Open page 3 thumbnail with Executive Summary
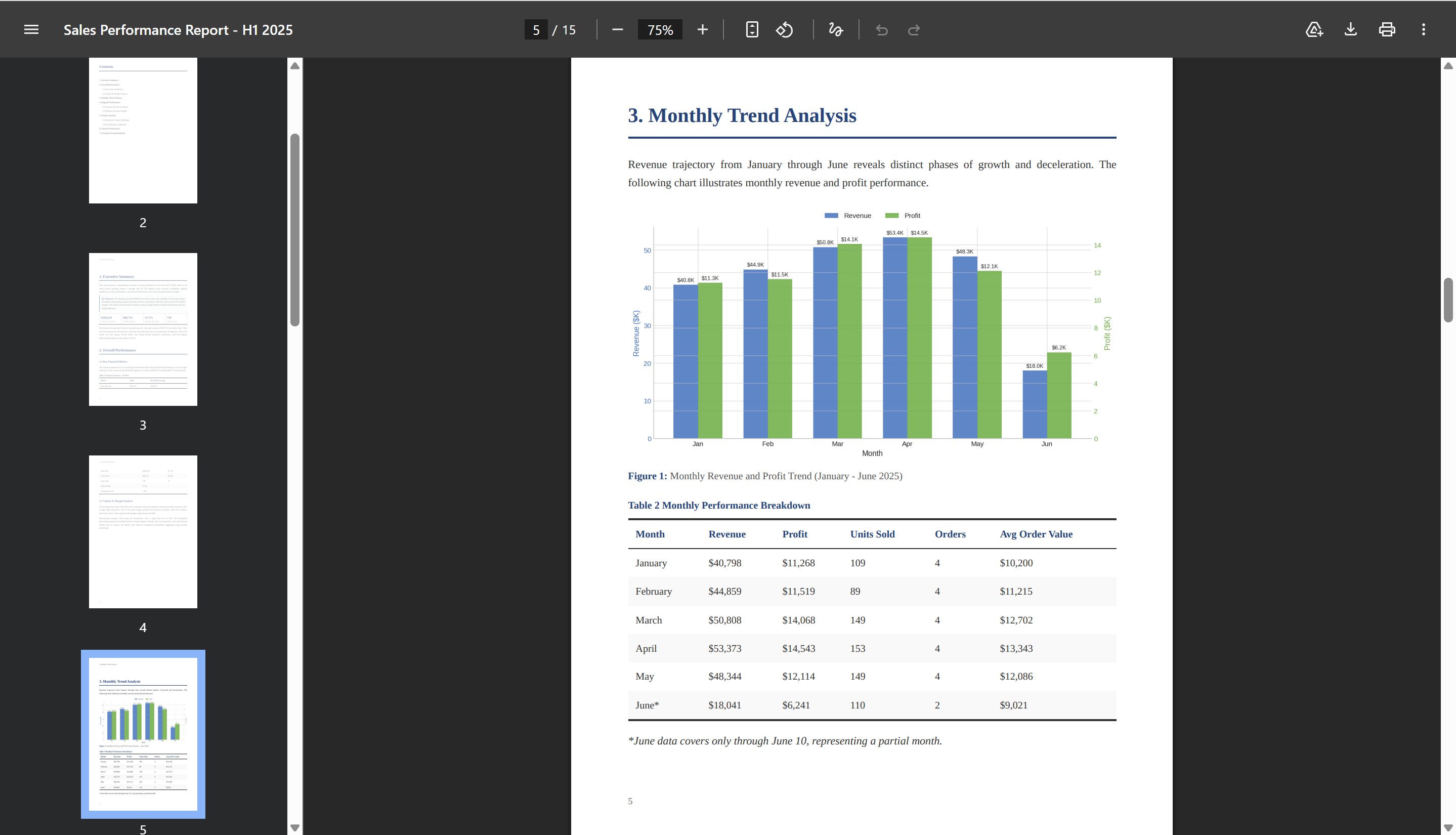Screen dimensions: 1456x835 click(143, 329)
